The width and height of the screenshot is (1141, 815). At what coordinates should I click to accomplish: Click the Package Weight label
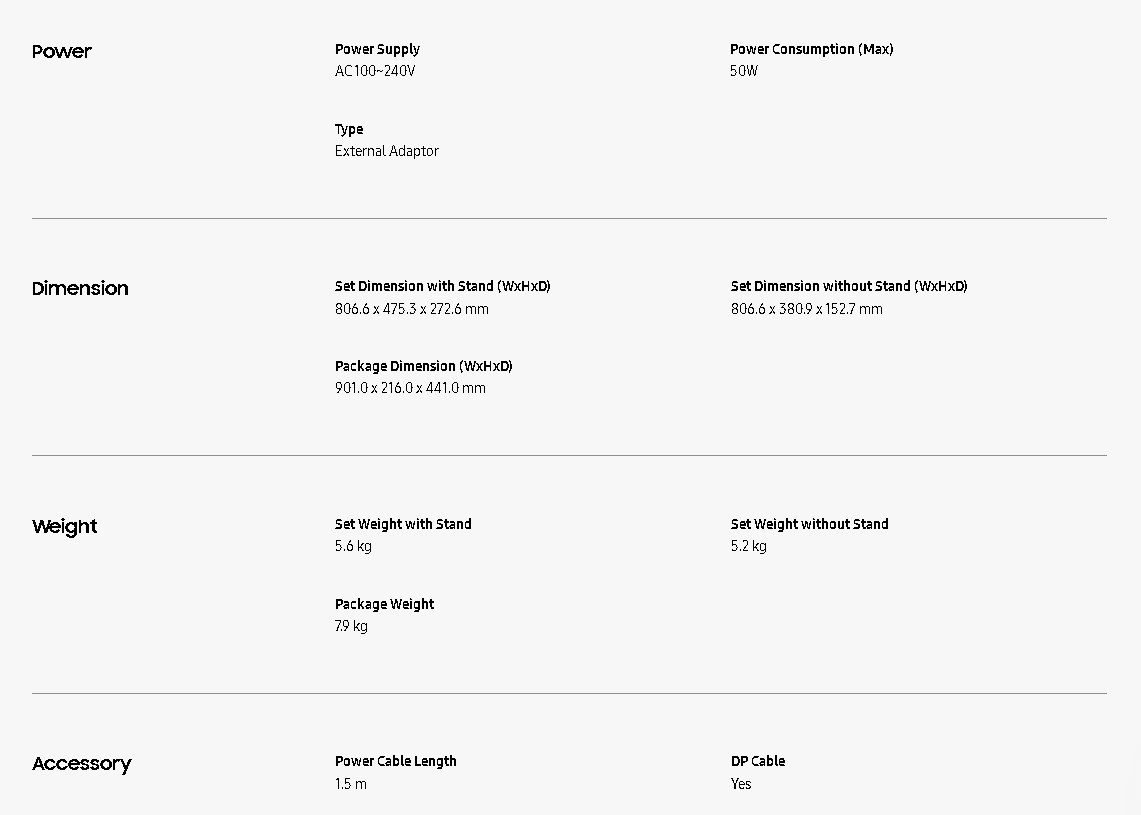pos(385,604)
